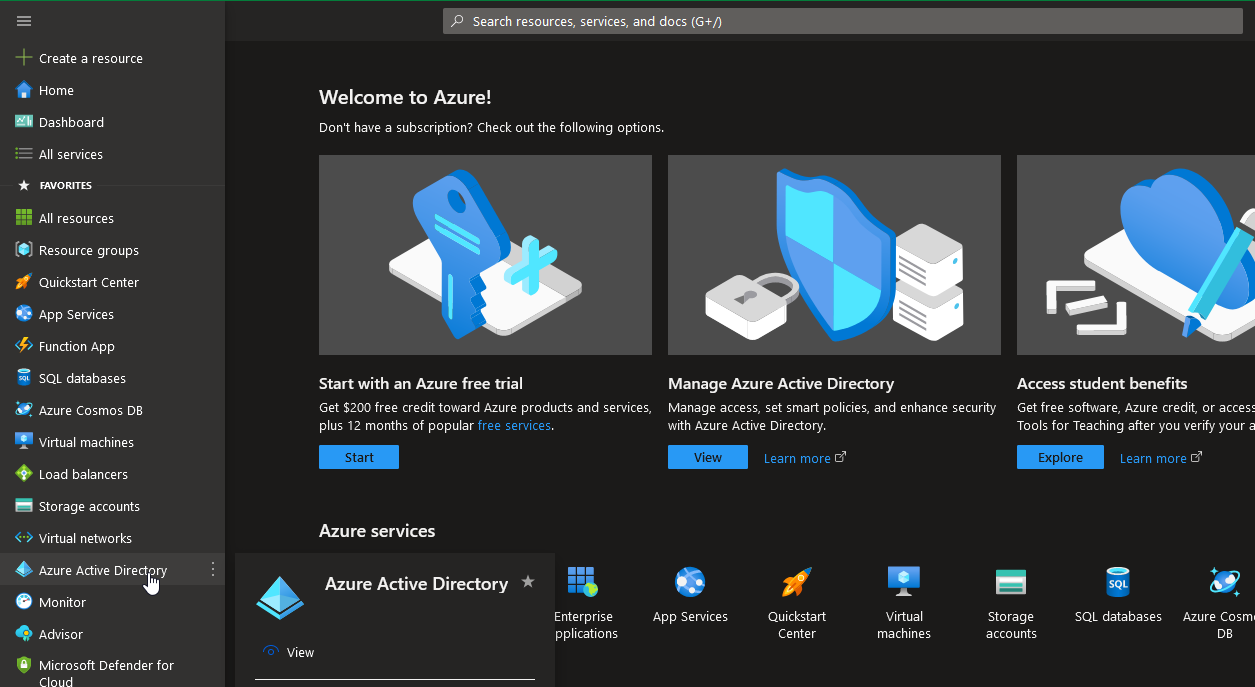Click the 'Azure Active Directory' popup heading
The image size is (1255, 687).
(416, 584)
